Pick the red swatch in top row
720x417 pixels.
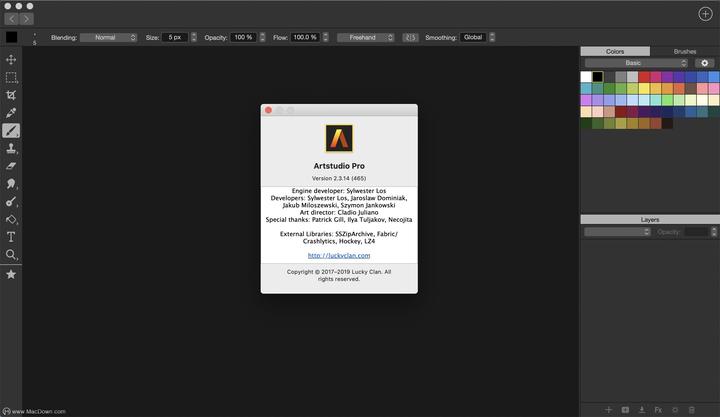[x=644, y=77]
